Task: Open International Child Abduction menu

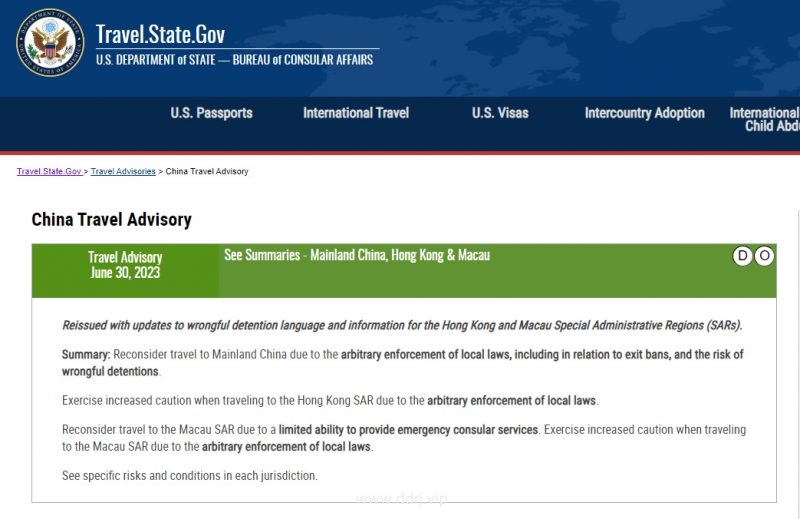Action: point(764,119)
